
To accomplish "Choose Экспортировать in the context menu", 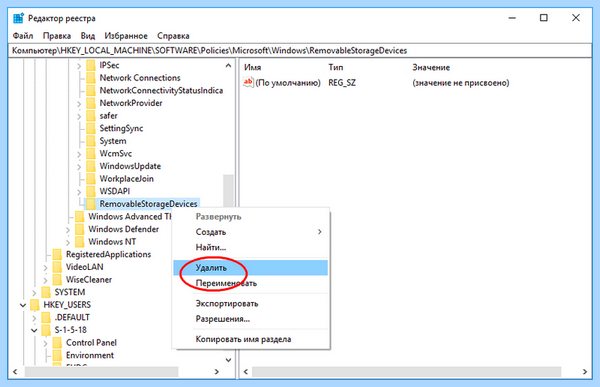I will coord(251,304).
